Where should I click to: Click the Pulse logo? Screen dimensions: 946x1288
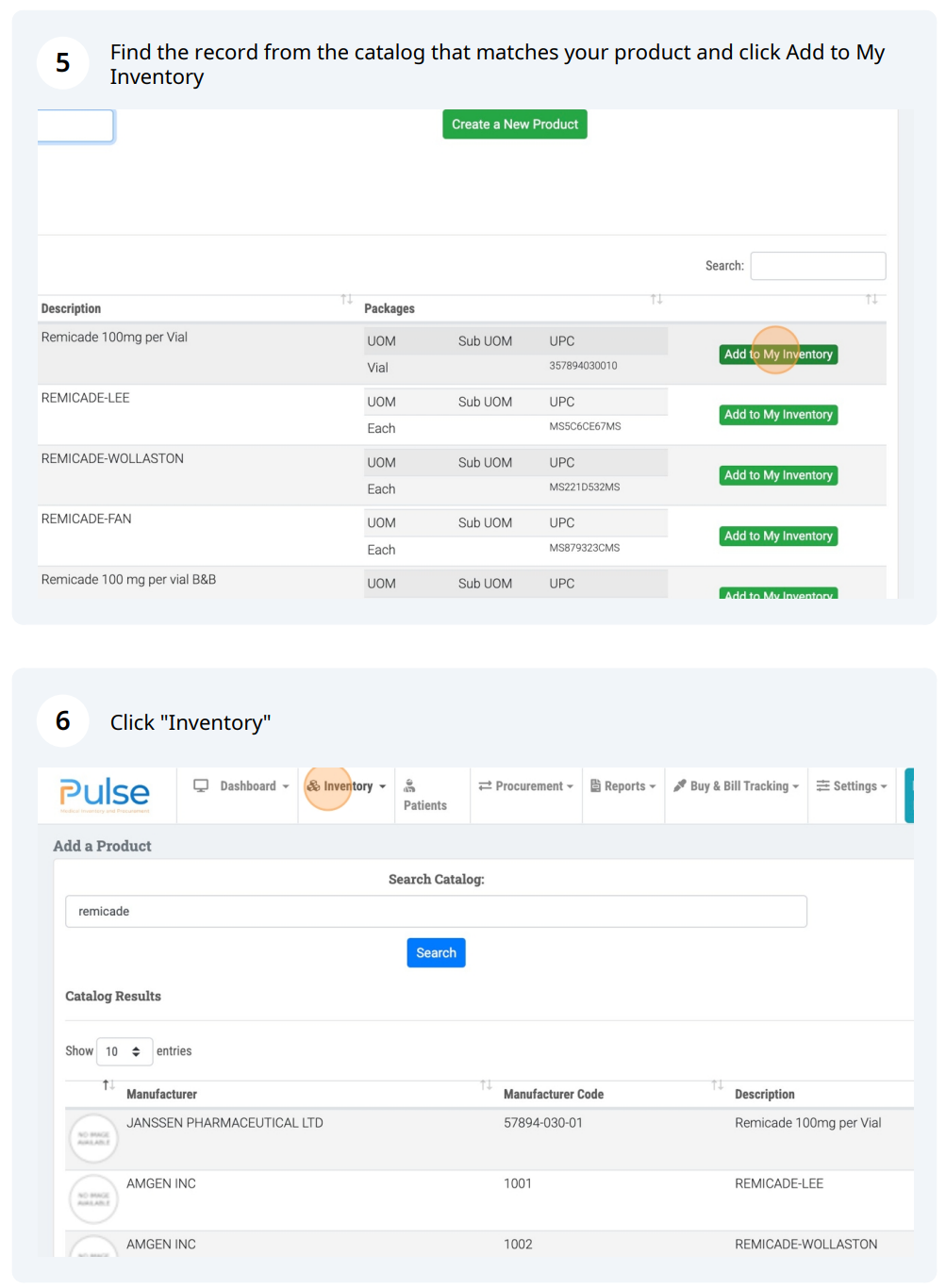click(x=105, y=795)
